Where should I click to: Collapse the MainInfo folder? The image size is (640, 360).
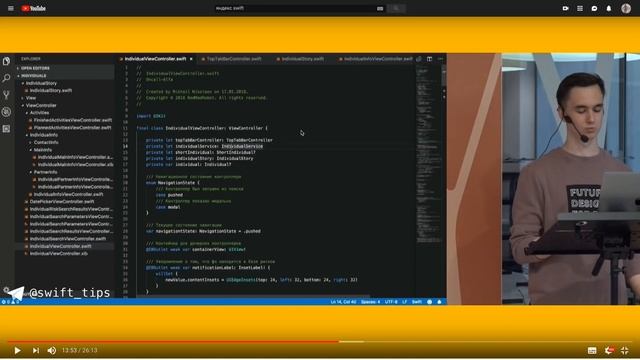[x=42, y=150]
